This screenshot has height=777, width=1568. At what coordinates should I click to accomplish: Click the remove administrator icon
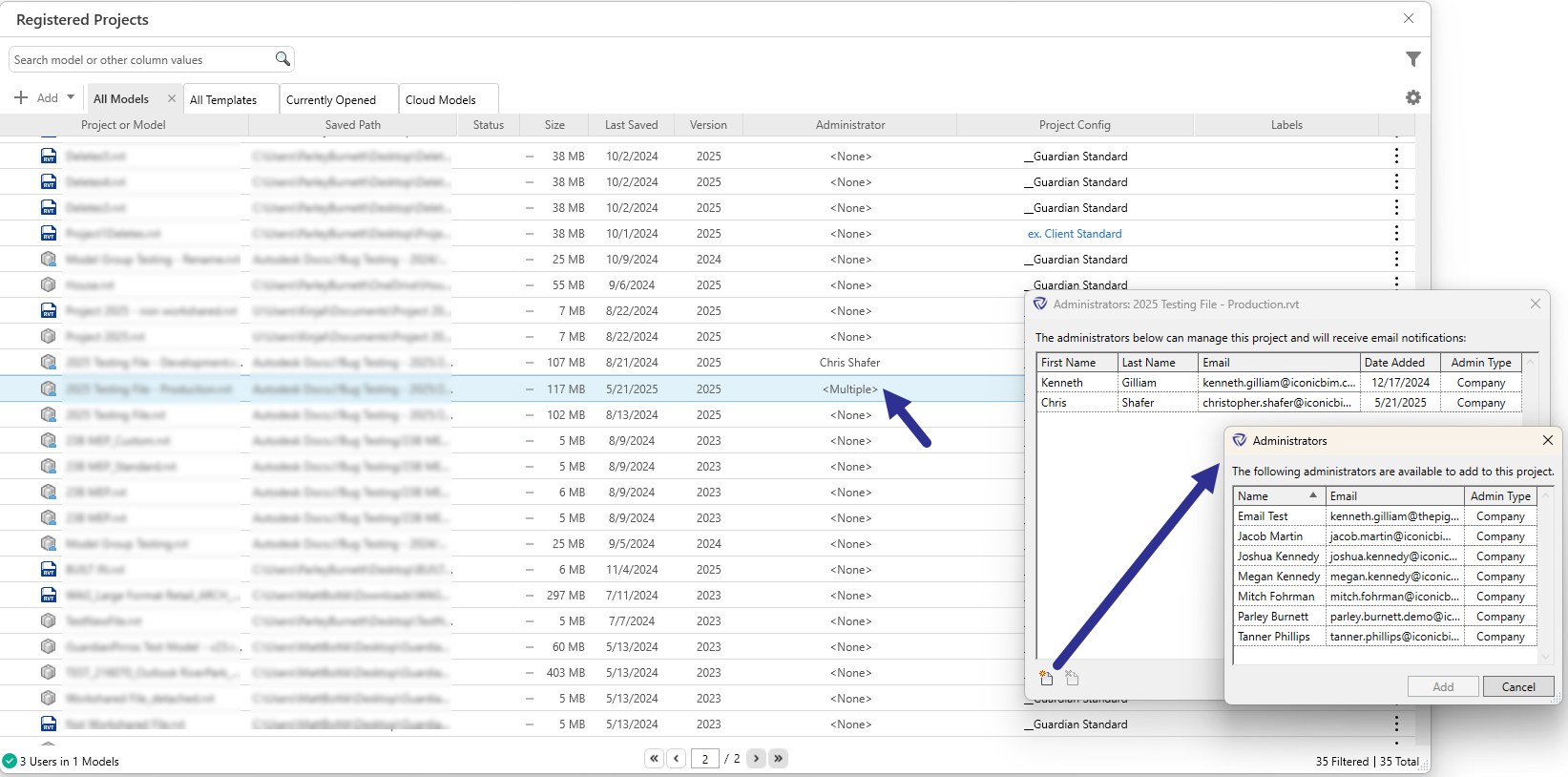tap(1072, 678)
